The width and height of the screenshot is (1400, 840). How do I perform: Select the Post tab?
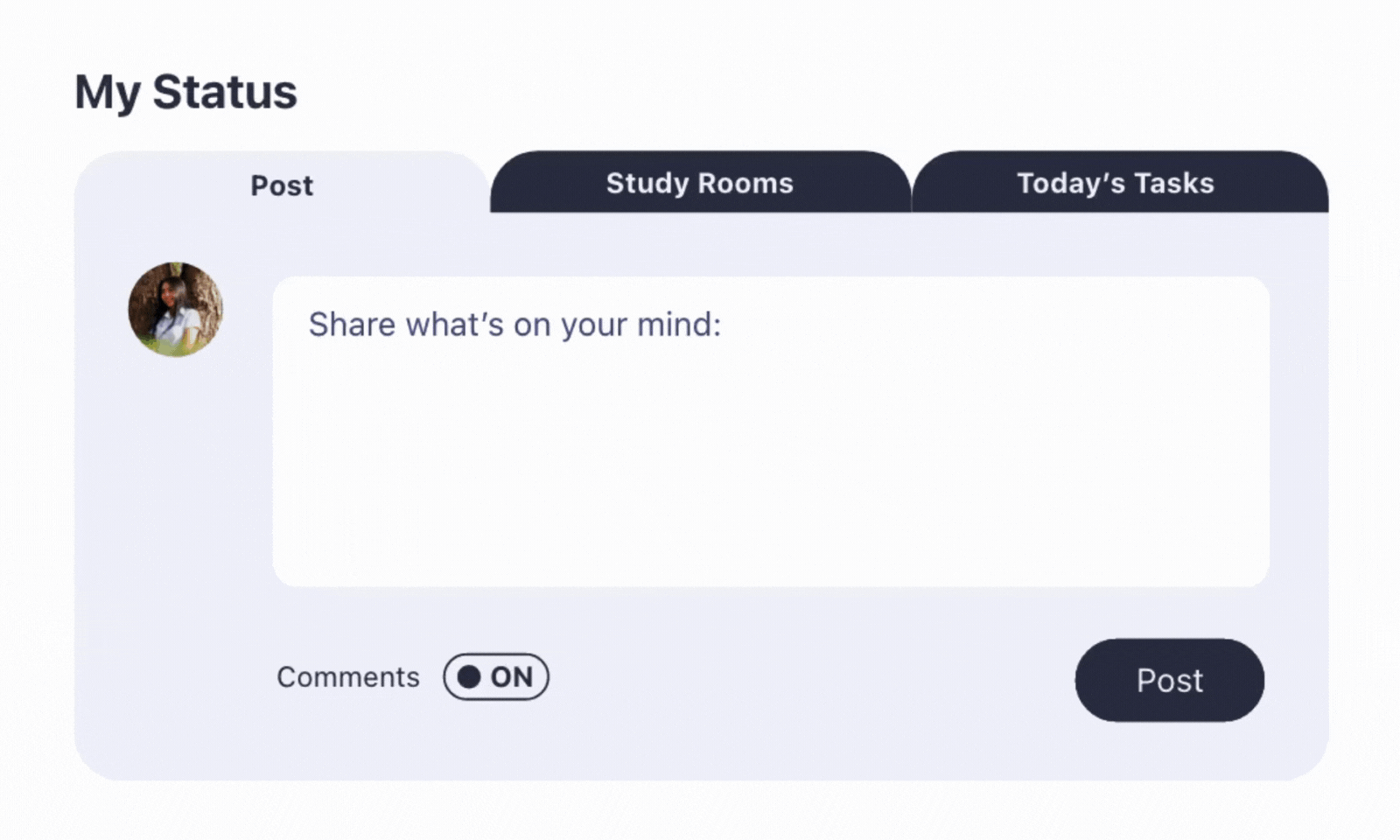coord(282,184)
